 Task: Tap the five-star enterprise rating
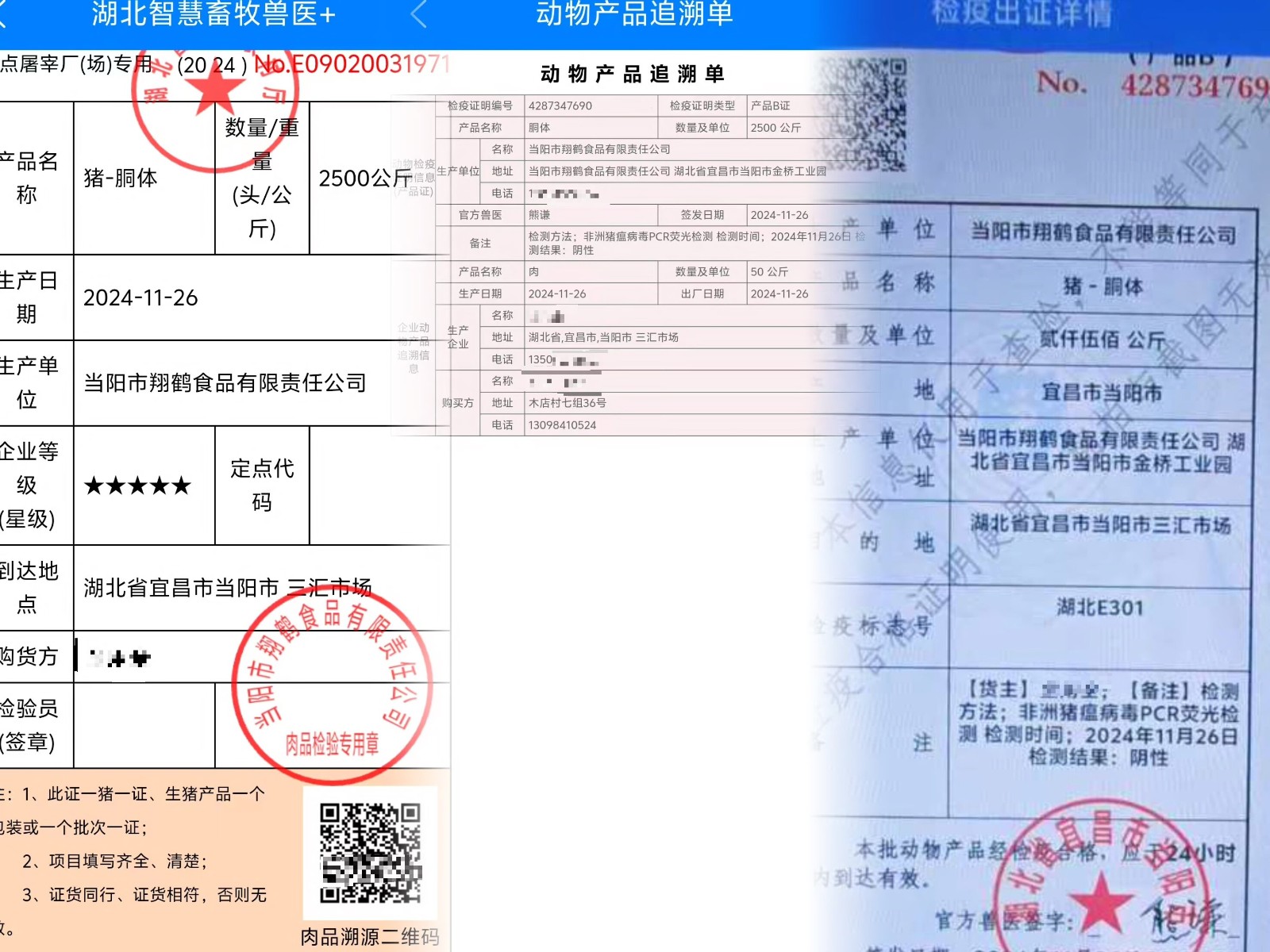point(137,486)
